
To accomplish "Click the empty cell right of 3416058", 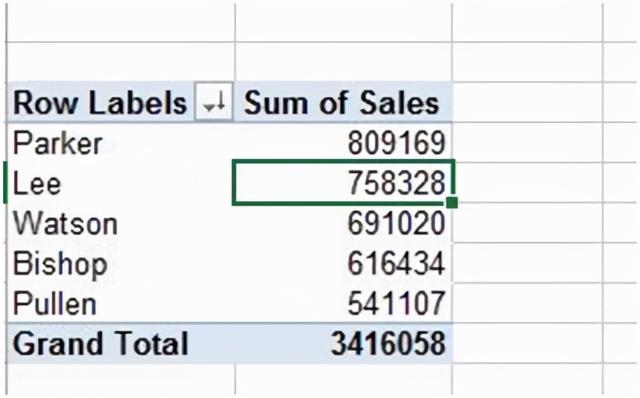I will pyautogui.click(x=527, y=343).
